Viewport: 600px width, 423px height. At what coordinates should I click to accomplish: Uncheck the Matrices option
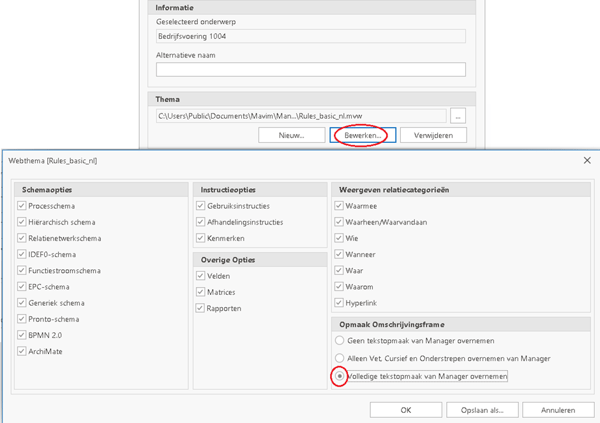click(201, 292)
